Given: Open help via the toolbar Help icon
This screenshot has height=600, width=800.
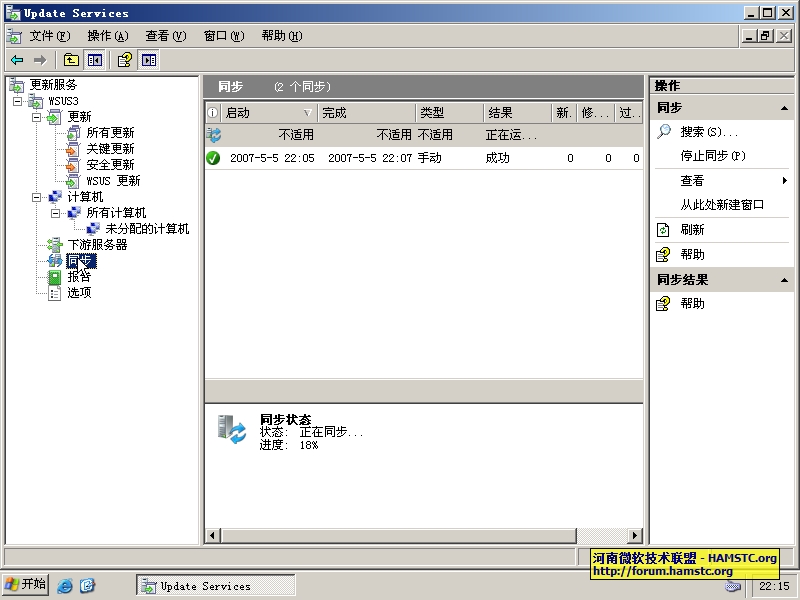Looking at the screenshot, I should pos(123,59).
